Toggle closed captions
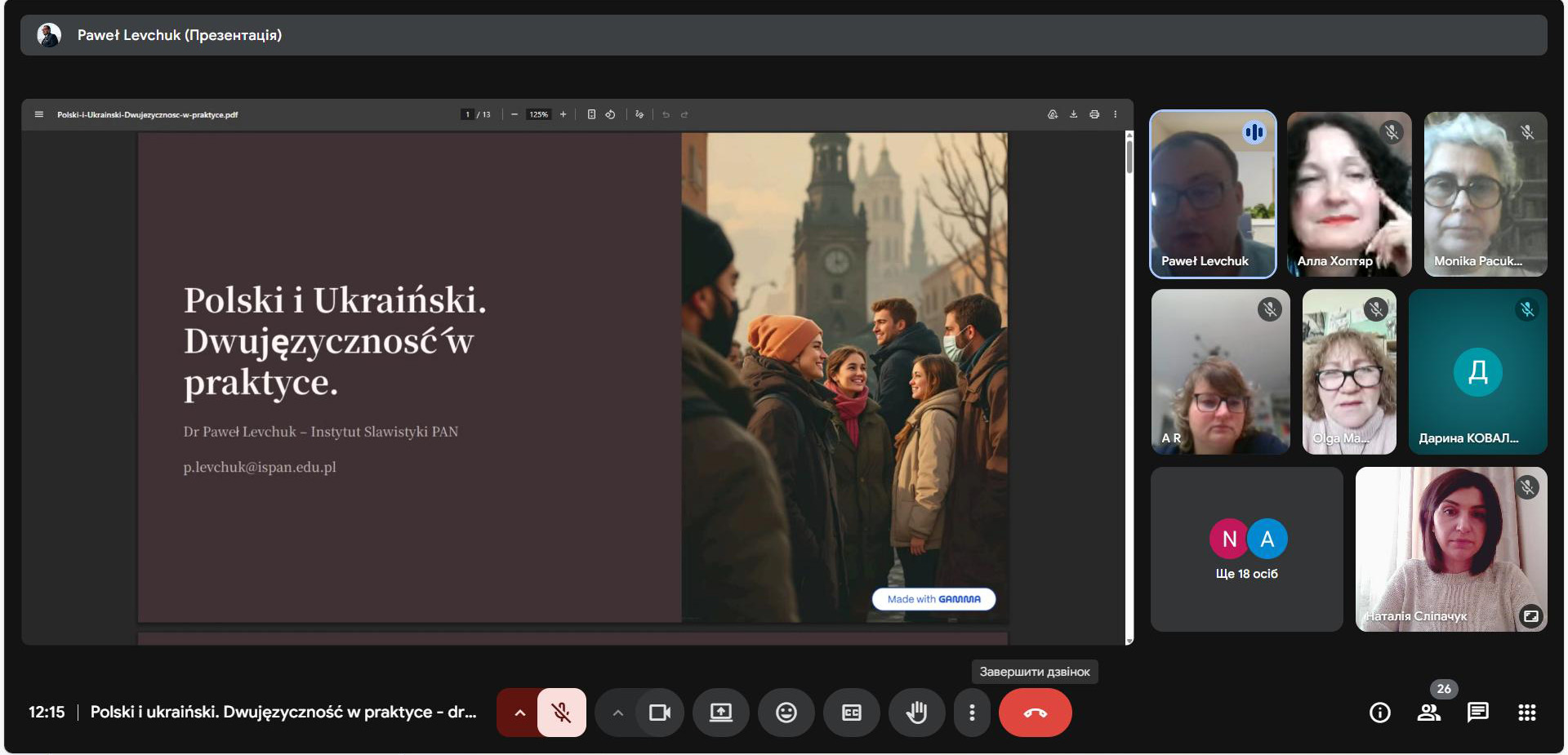 click(851, 713)
